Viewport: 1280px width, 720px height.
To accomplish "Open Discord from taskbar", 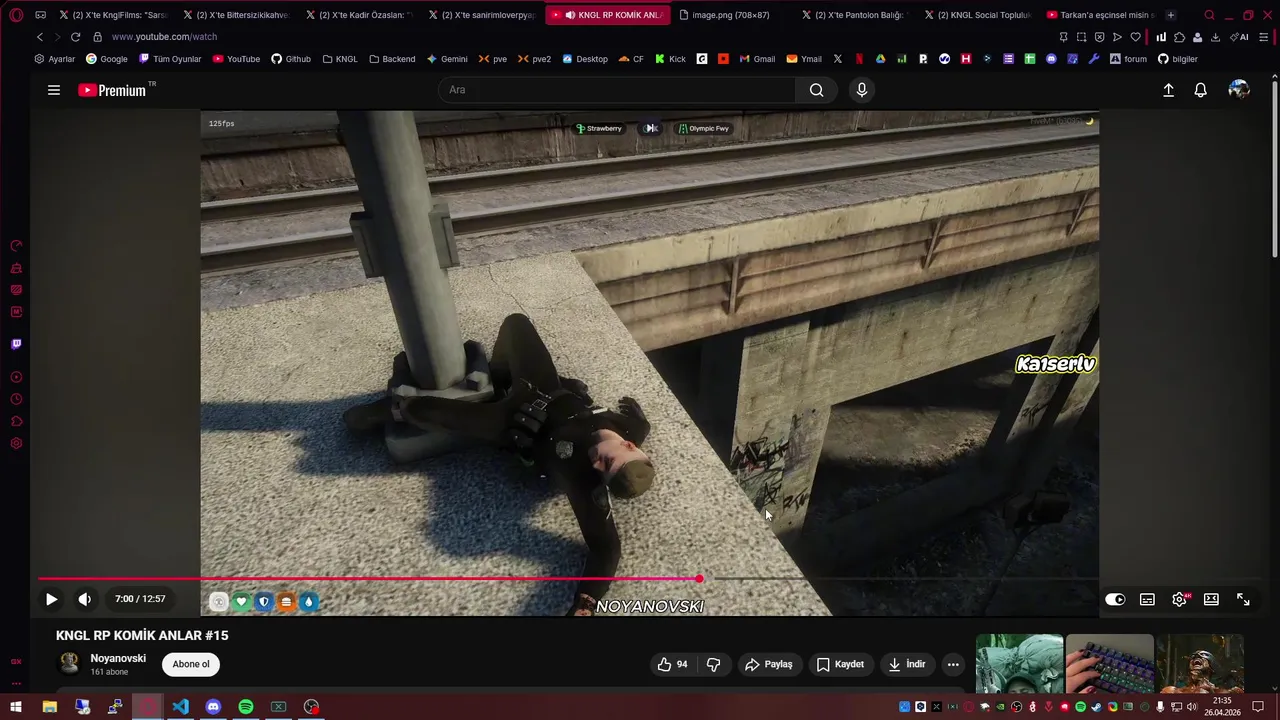I will point(213,707).
